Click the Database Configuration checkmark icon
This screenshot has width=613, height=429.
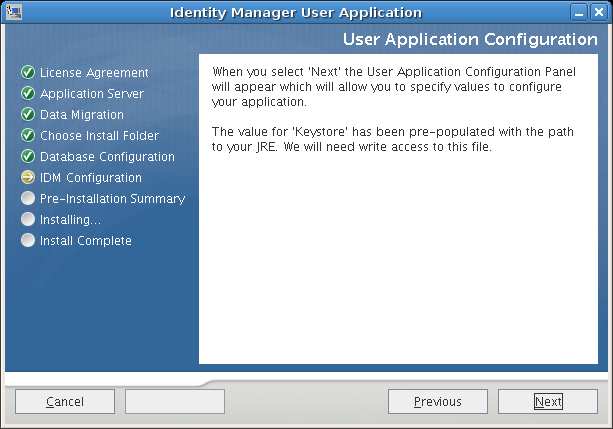coord(28,157)
